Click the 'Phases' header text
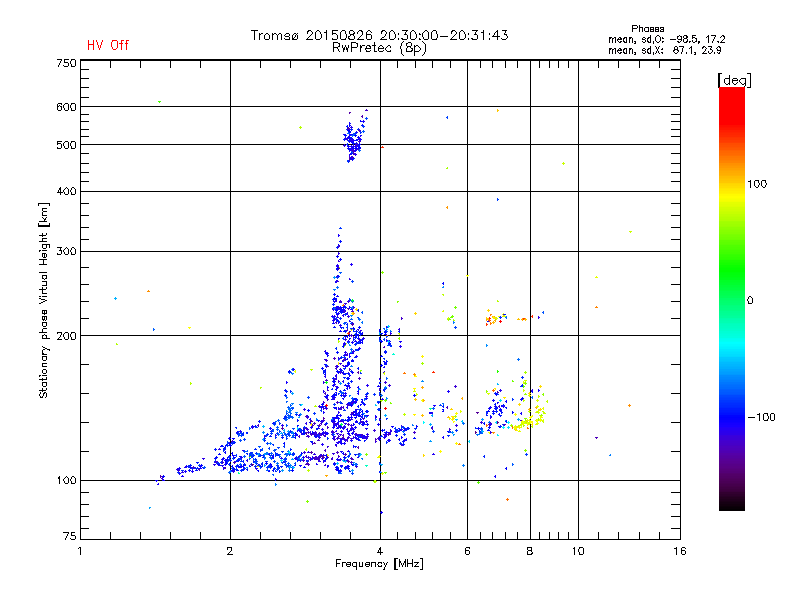Screen dimensions: 800x600 tap(647, 29)
